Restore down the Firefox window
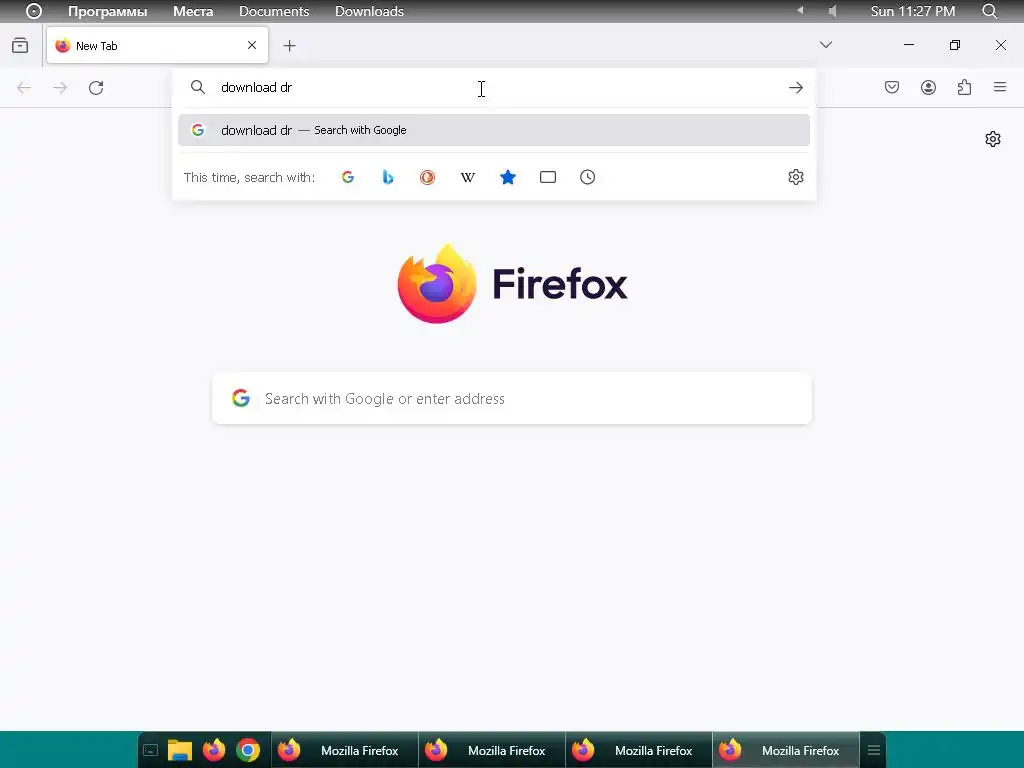This screenshot has height=768, width=1024. [x=955, y=45]
